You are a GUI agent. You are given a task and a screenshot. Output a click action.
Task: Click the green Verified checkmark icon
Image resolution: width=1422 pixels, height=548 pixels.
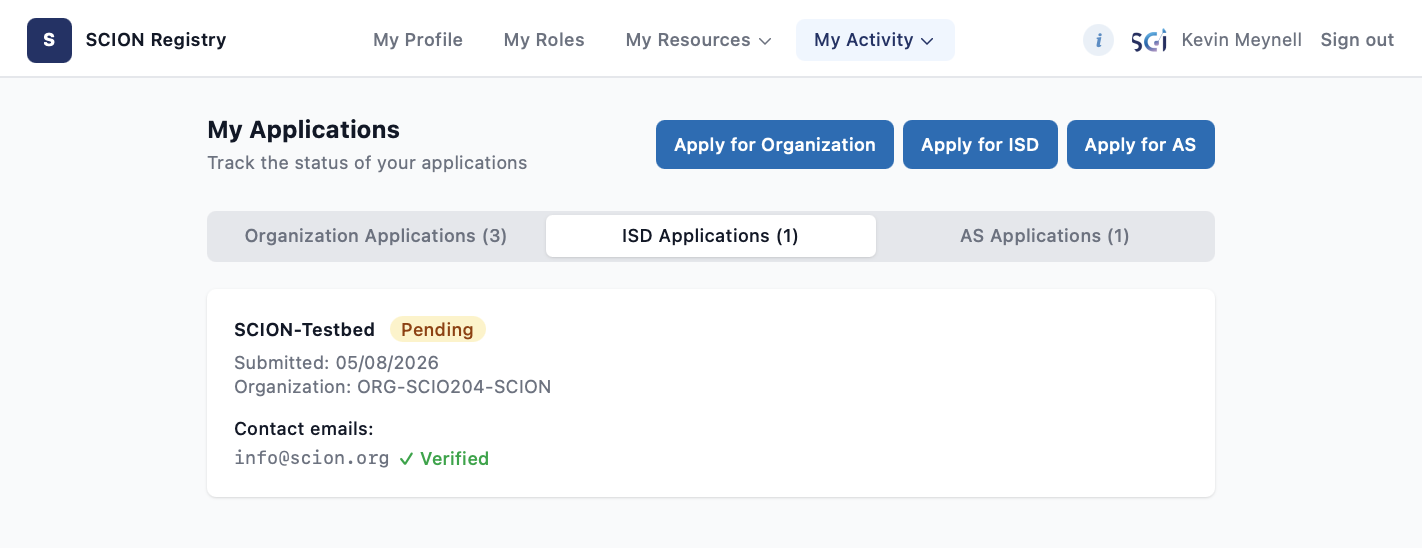406,459
